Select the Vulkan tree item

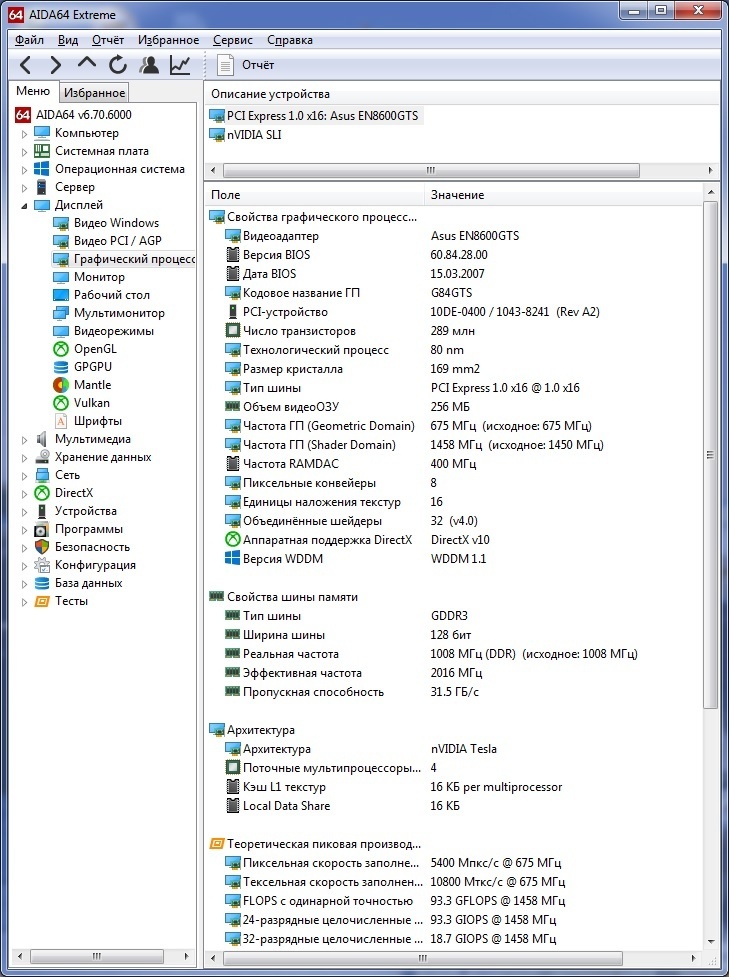92,403
